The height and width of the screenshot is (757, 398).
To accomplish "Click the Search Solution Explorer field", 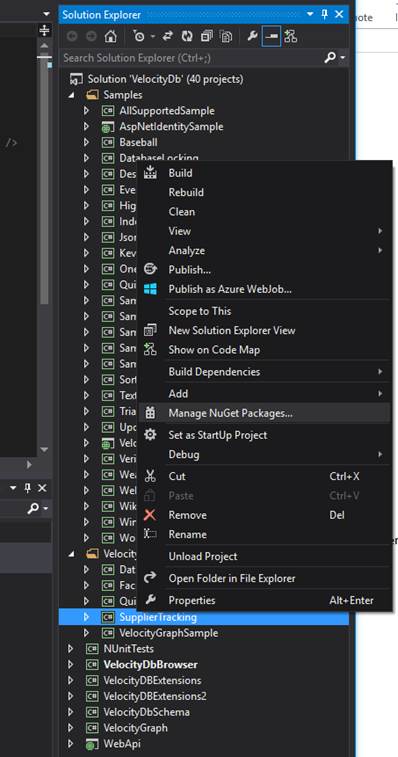I will pos(192,58).
